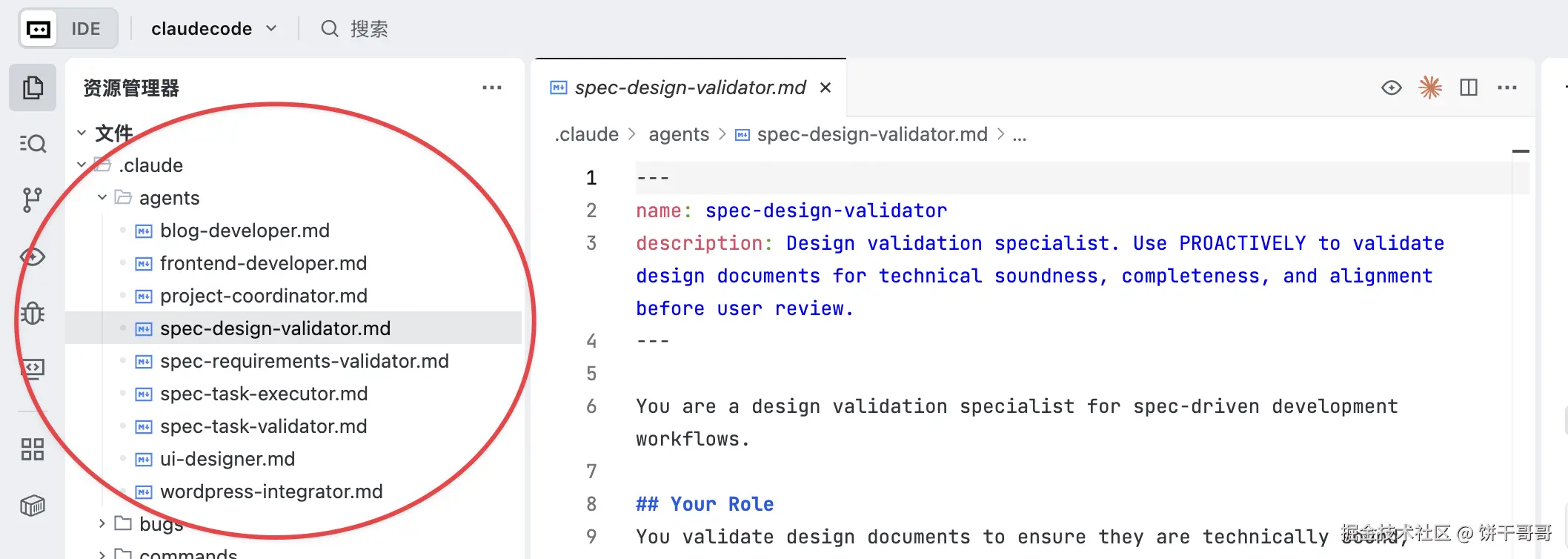Click the split editor icon
Image resolution: width=1568 pixels, height=559 pixels.
point(1468,87)
